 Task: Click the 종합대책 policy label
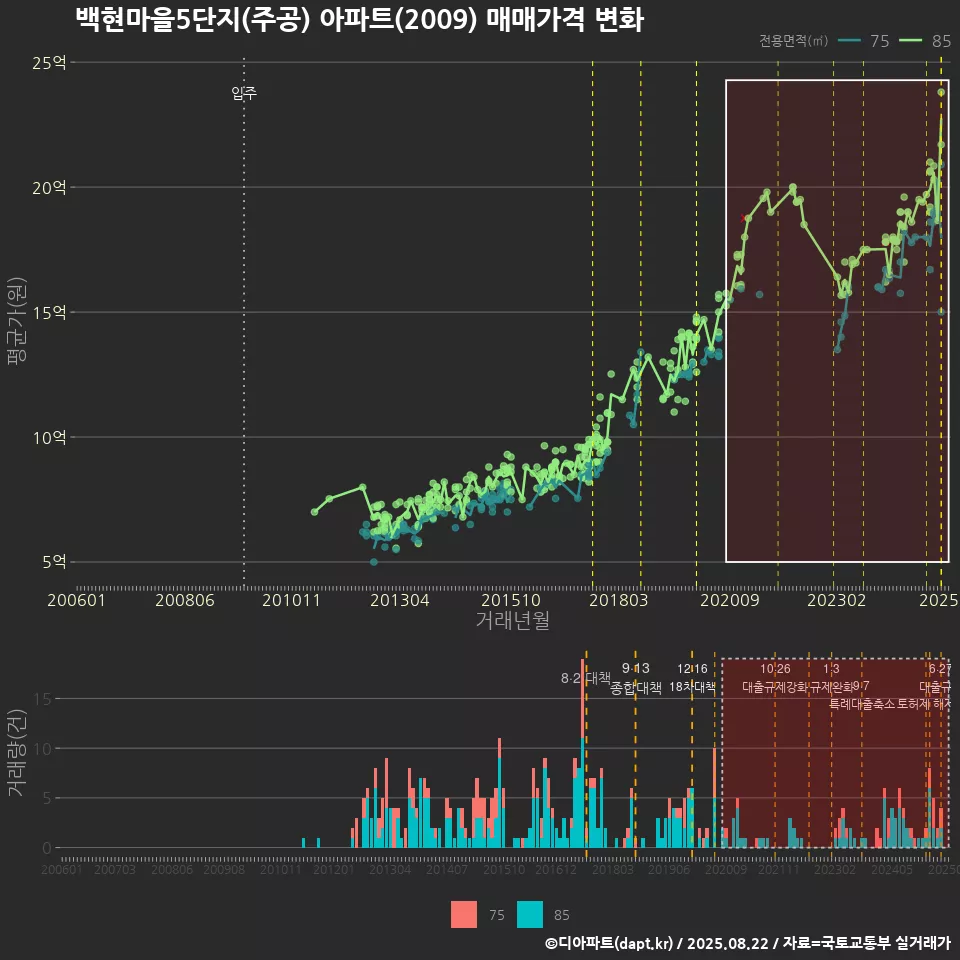coord(636,688)
